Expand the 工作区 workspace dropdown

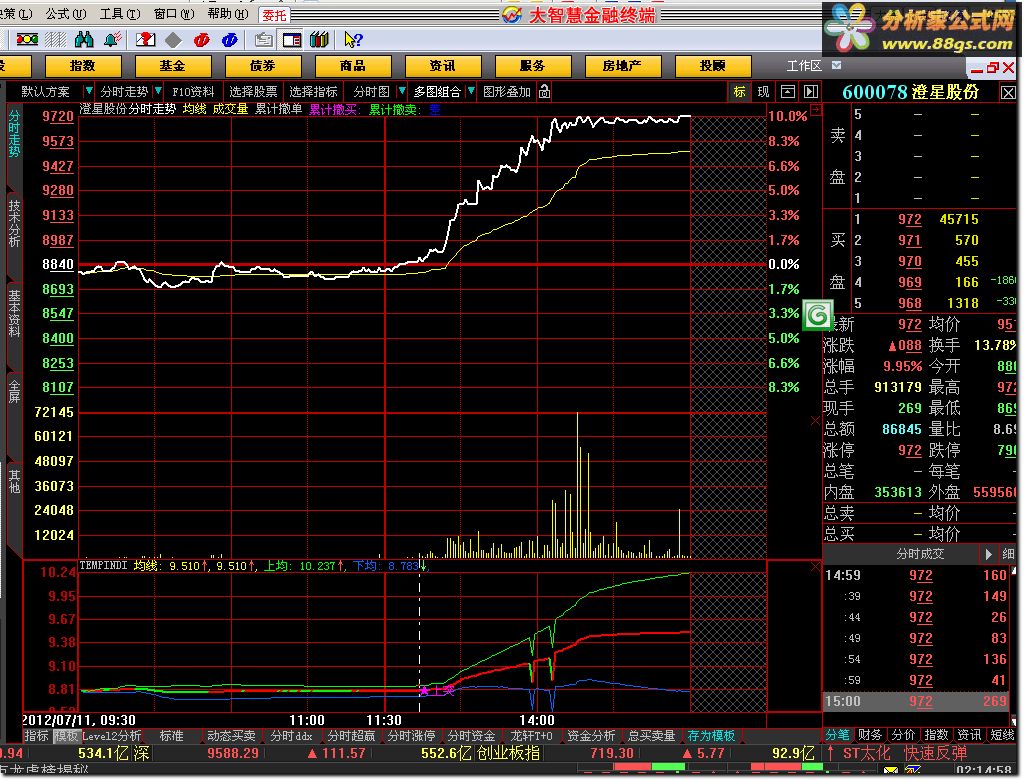(837, 65)
